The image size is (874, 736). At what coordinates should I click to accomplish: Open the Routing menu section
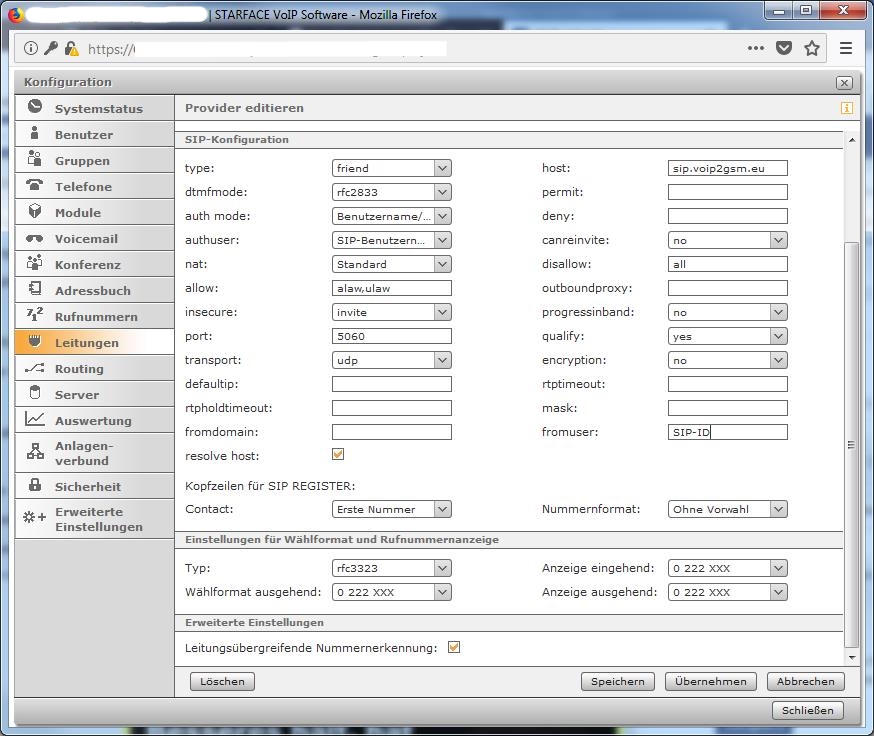tap(79, 369)
